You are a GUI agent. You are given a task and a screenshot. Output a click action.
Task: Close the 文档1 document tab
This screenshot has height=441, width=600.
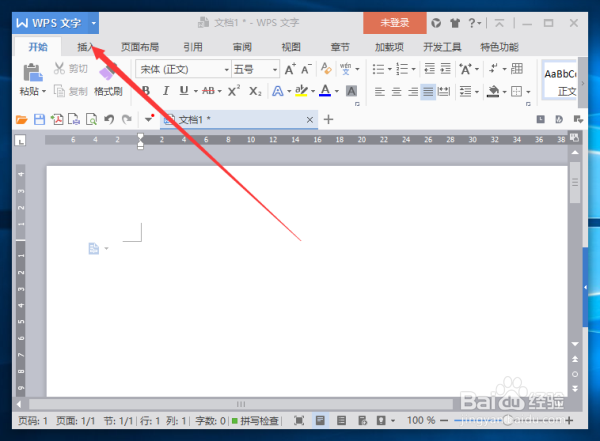click(x=310, y=120)
